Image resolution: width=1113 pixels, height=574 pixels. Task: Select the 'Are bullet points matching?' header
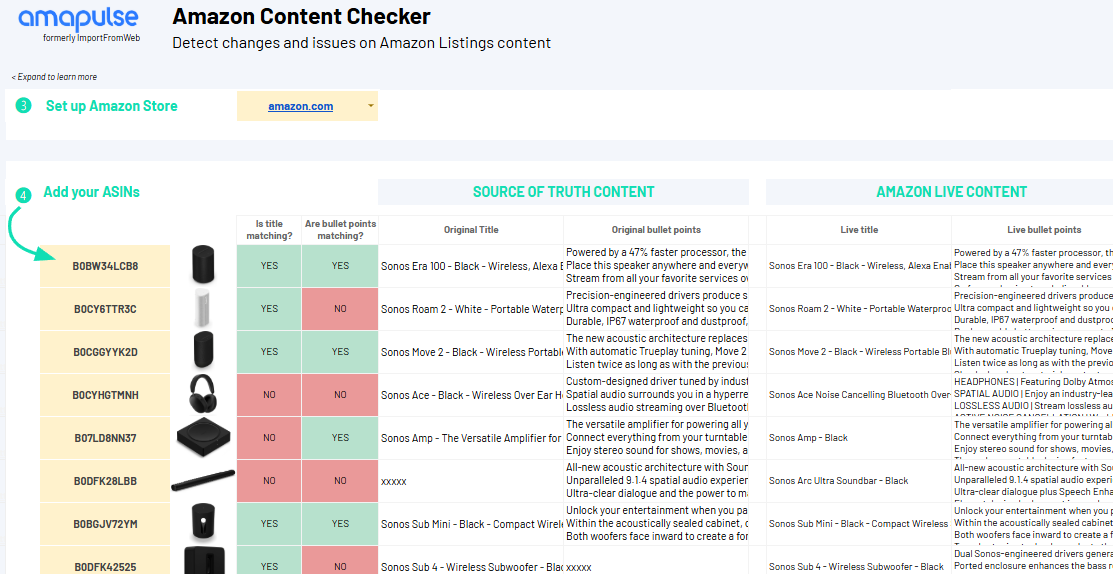[340, 230]
